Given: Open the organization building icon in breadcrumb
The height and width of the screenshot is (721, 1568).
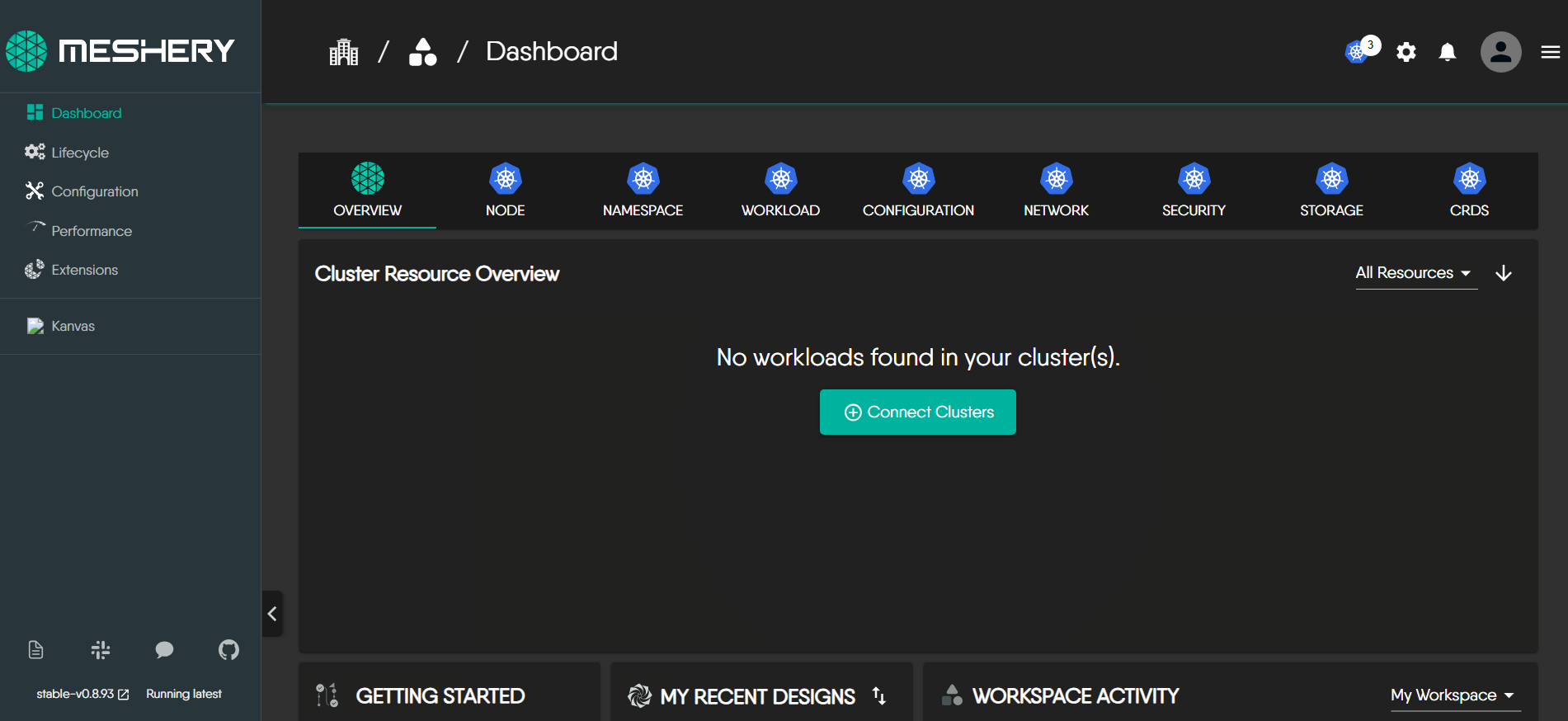Looking at the screenshot, I should [344, 52].
